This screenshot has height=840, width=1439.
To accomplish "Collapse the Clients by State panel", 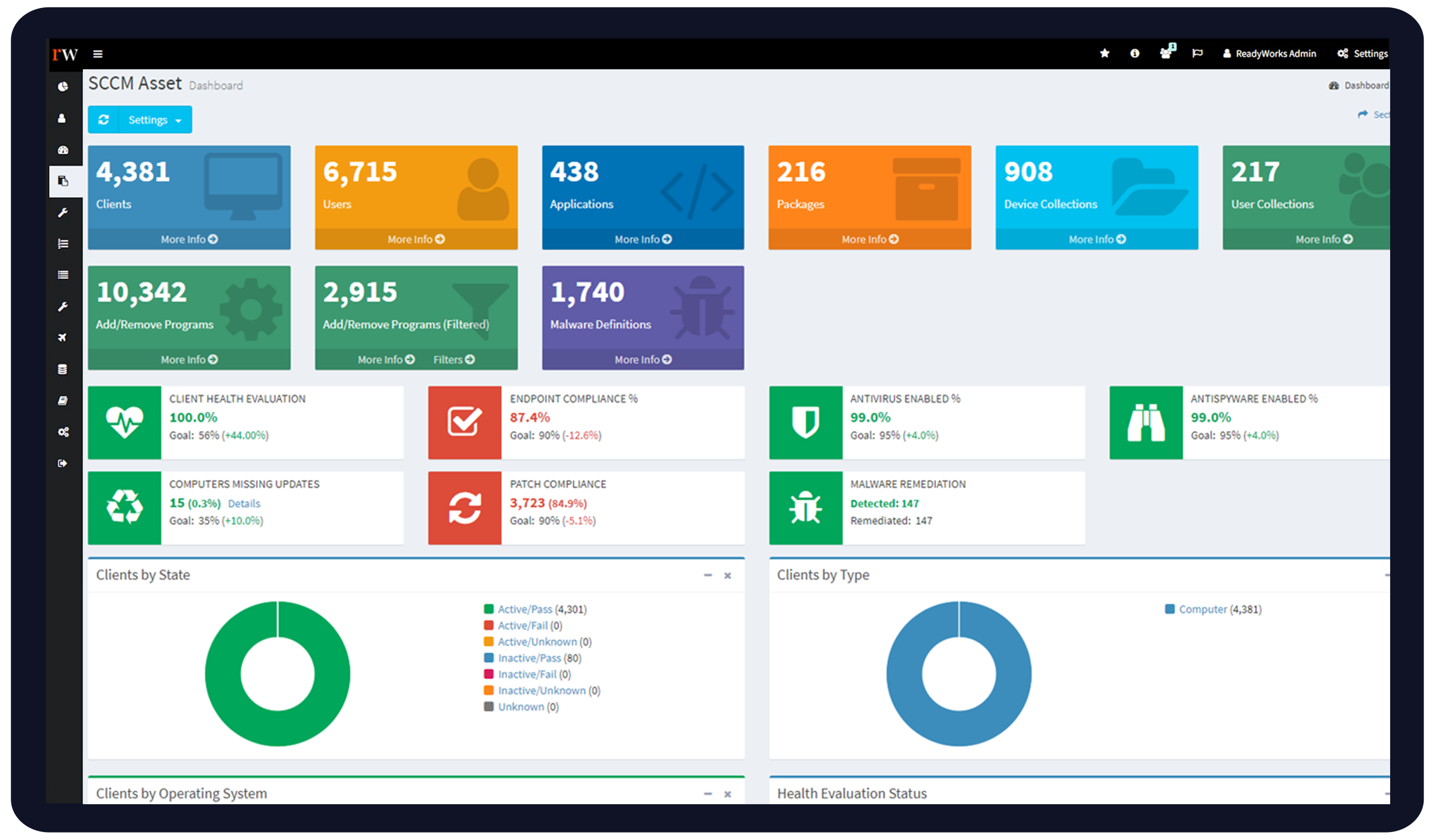I will tap(708, 576).
